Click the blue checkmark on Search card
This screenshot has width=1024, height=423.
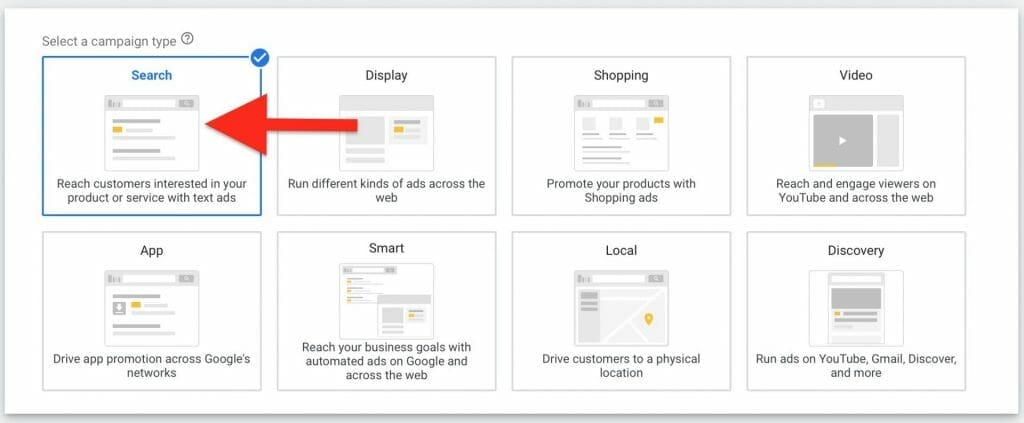259,58
